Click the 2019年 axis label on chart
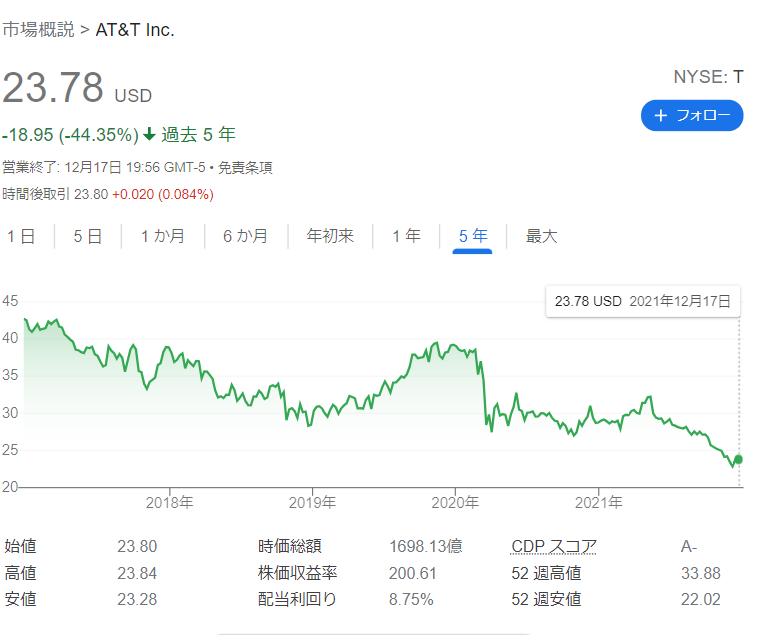This screenshot has width=767, height=635. (x=312, y=502)
